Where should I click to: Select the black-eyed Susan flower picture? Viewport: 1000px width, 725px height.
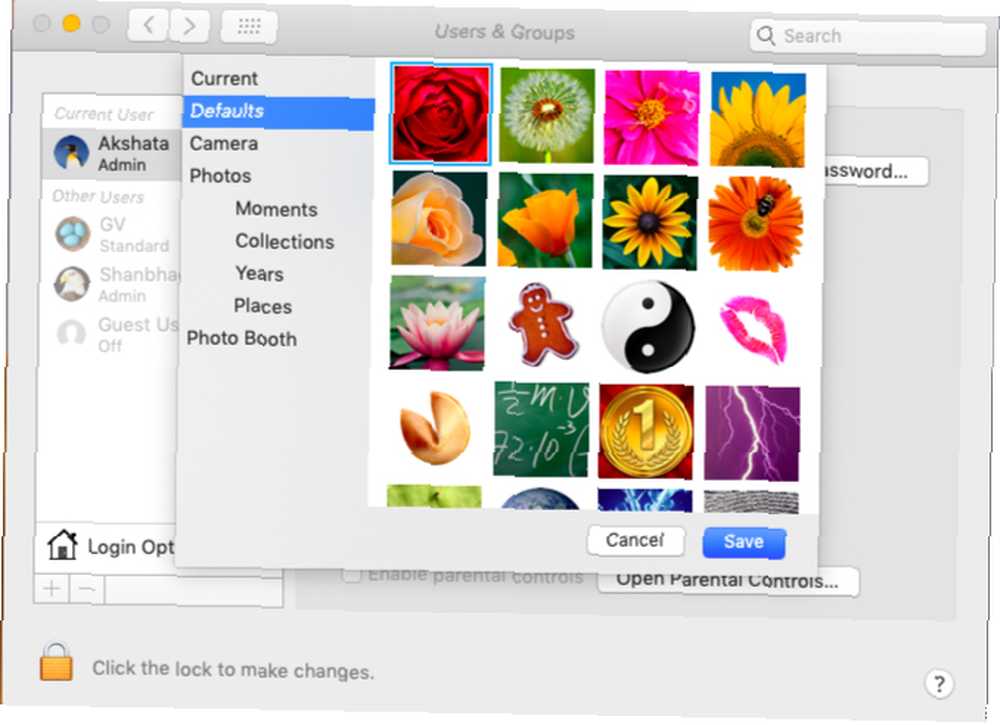pos(650,222)
